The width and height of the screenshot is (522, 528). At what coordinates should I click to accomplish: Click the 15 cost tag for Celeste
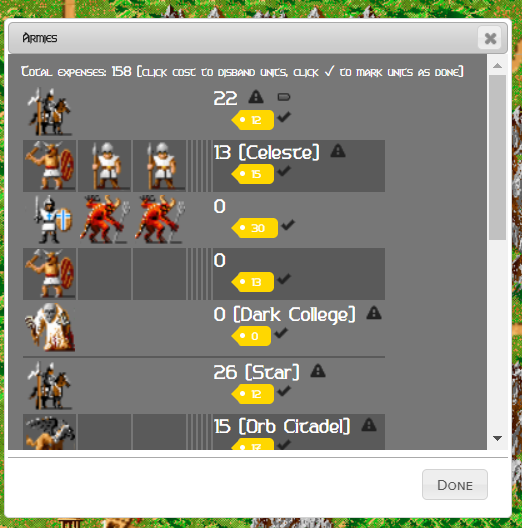coord(253,174)
